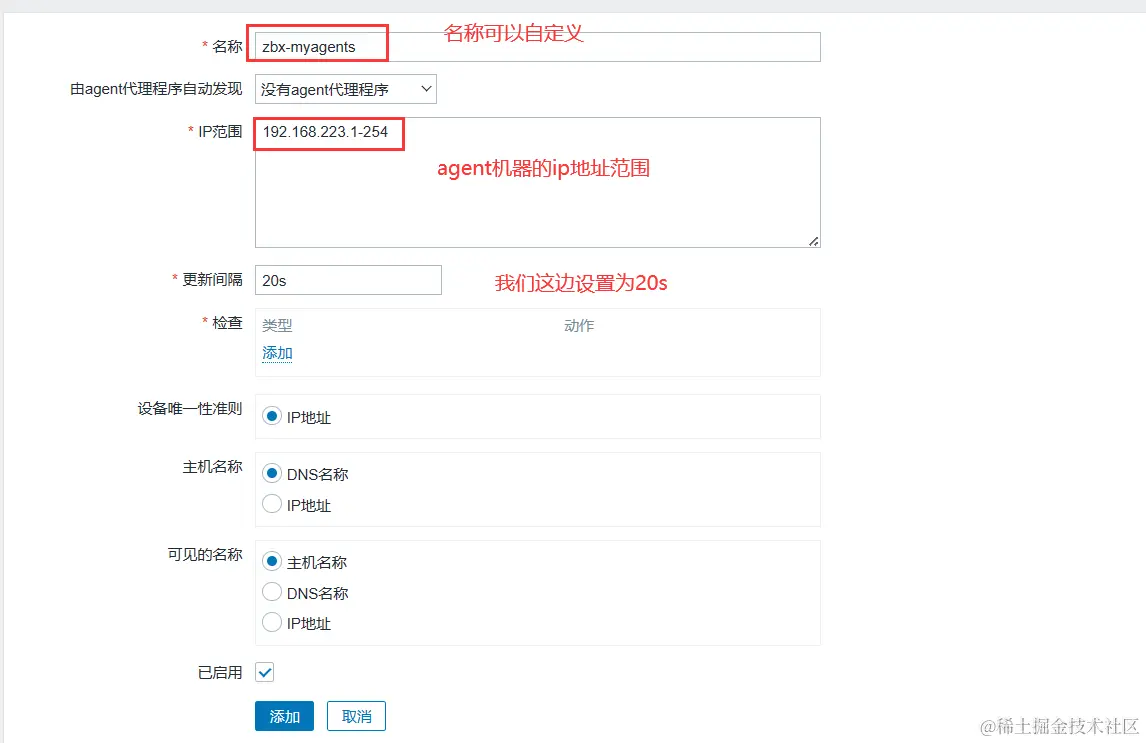Click the 类型 column header in 检查
Viewport: 1146px width, 743px height.
(277, 326)
